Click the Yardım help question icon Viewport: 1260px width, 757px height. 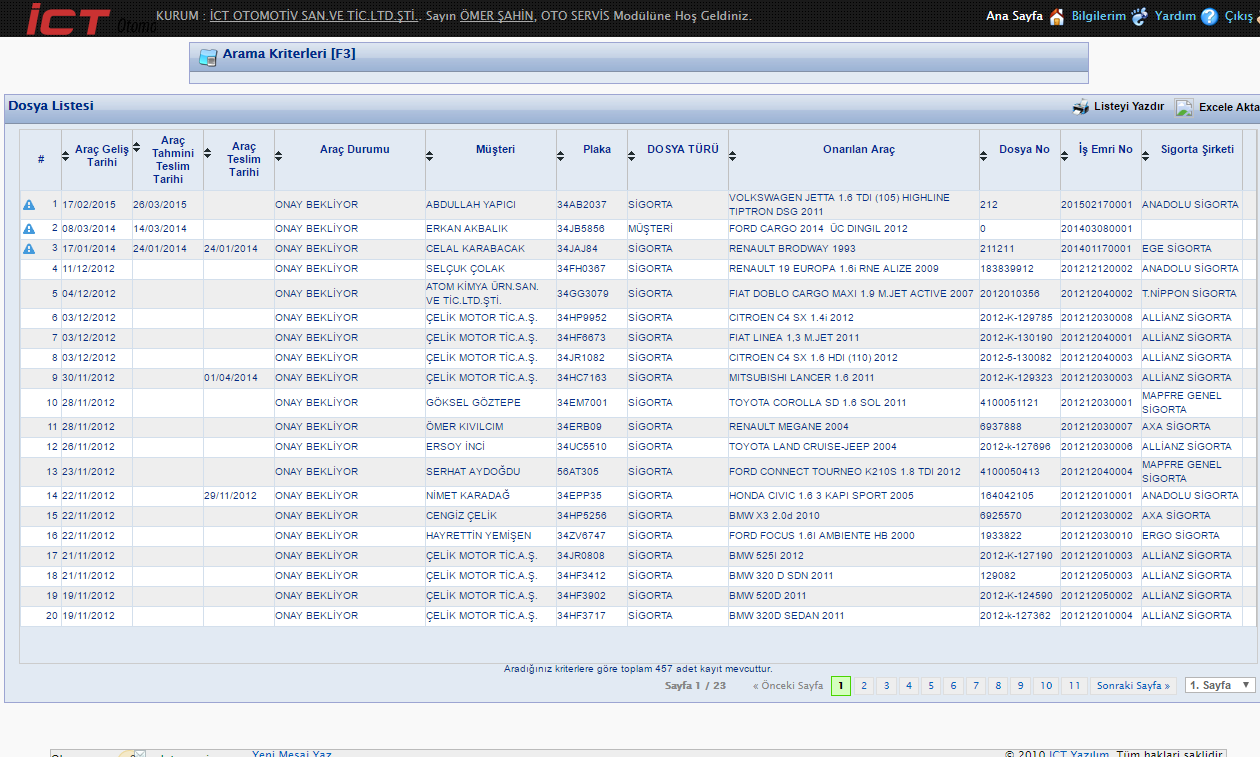click(x=1209, y=16)
